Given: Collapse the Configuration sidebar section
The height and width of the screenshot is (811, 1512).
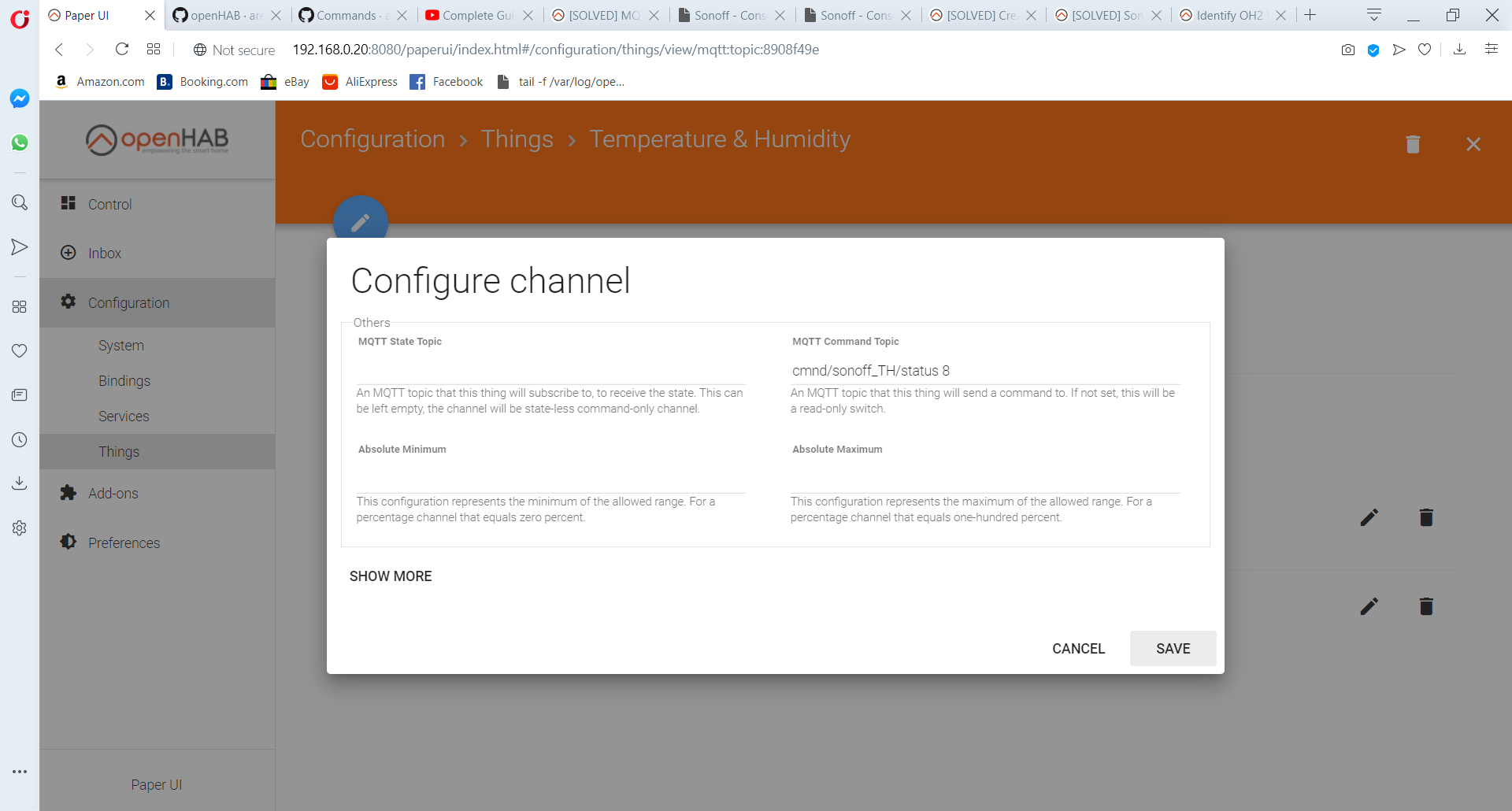Looking at the screenshot, I should (x=157, y=303).
